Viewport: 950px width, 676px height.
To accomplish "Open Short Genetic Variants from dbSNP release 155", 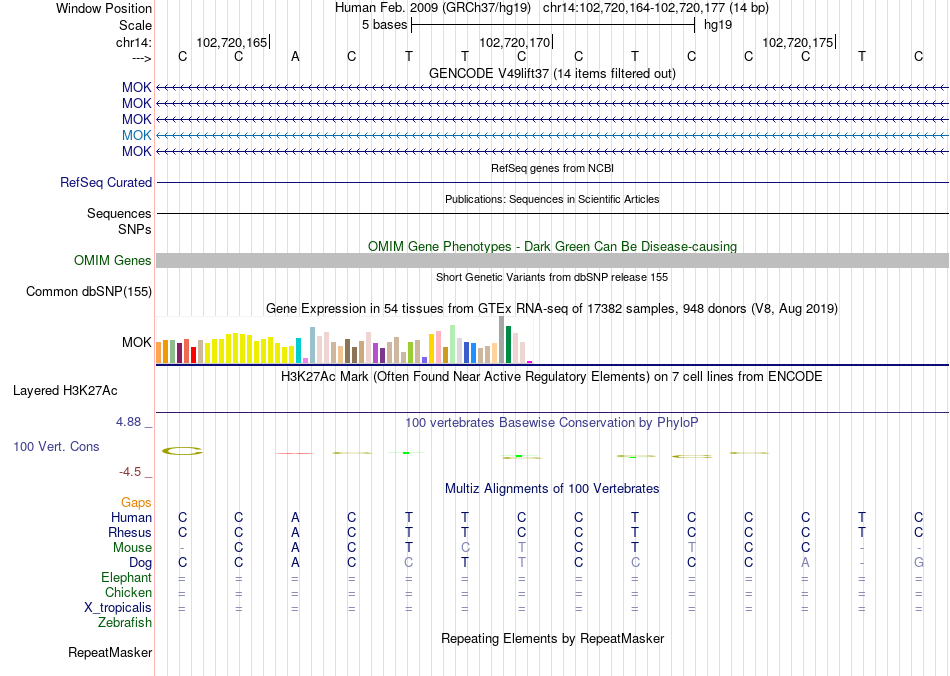I will click(x=552, y=277).
